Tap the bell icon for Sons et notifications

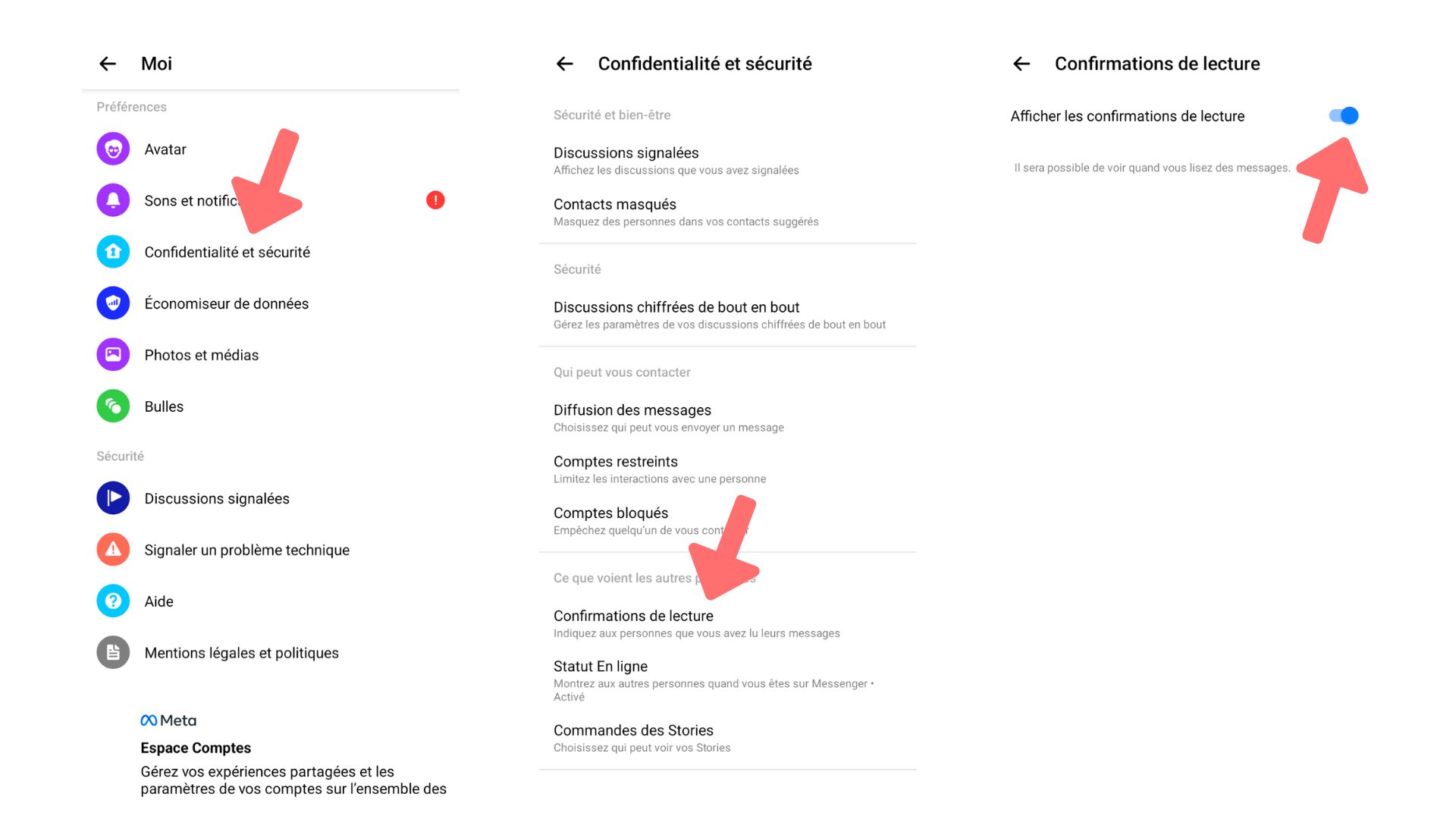(113, 200)
